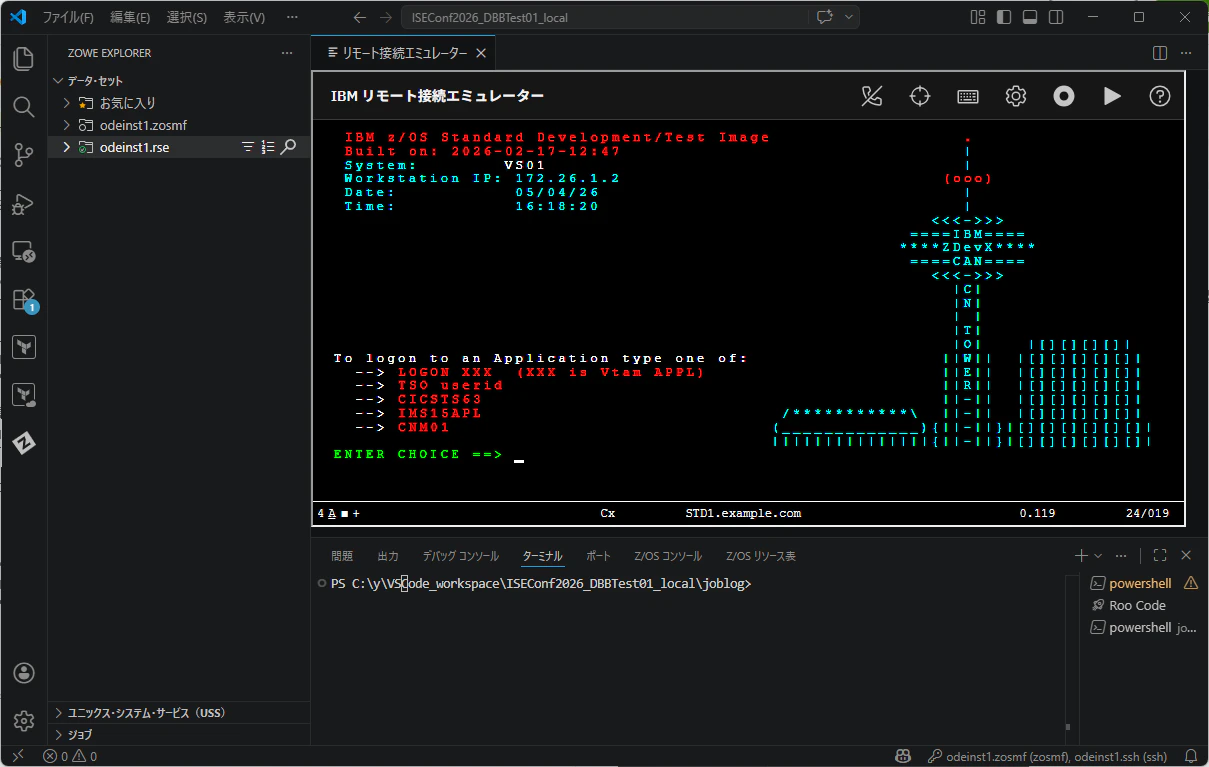Open ファイル(F) menu
This screenshot has height=767, width=1209.
coord(68,17)
